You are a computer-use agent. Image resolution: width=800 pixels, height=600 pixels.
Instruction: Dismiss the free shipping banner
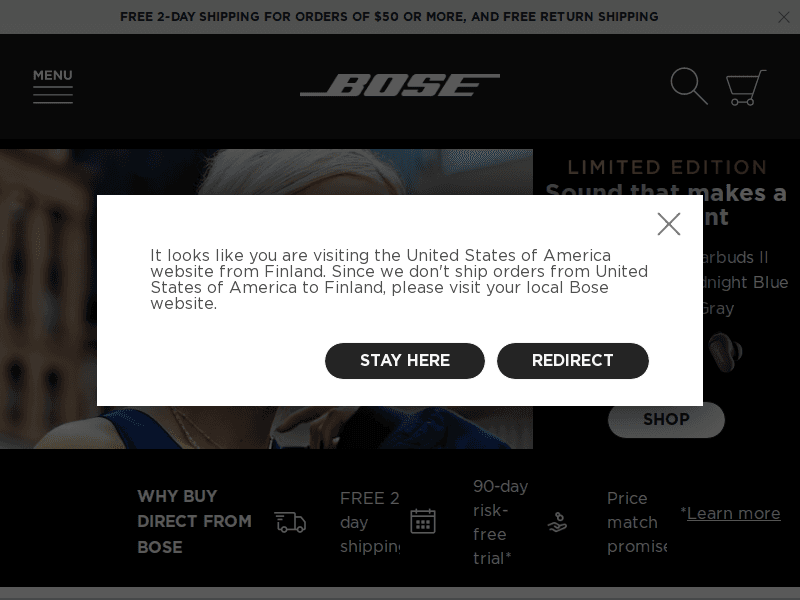[784, 17]
